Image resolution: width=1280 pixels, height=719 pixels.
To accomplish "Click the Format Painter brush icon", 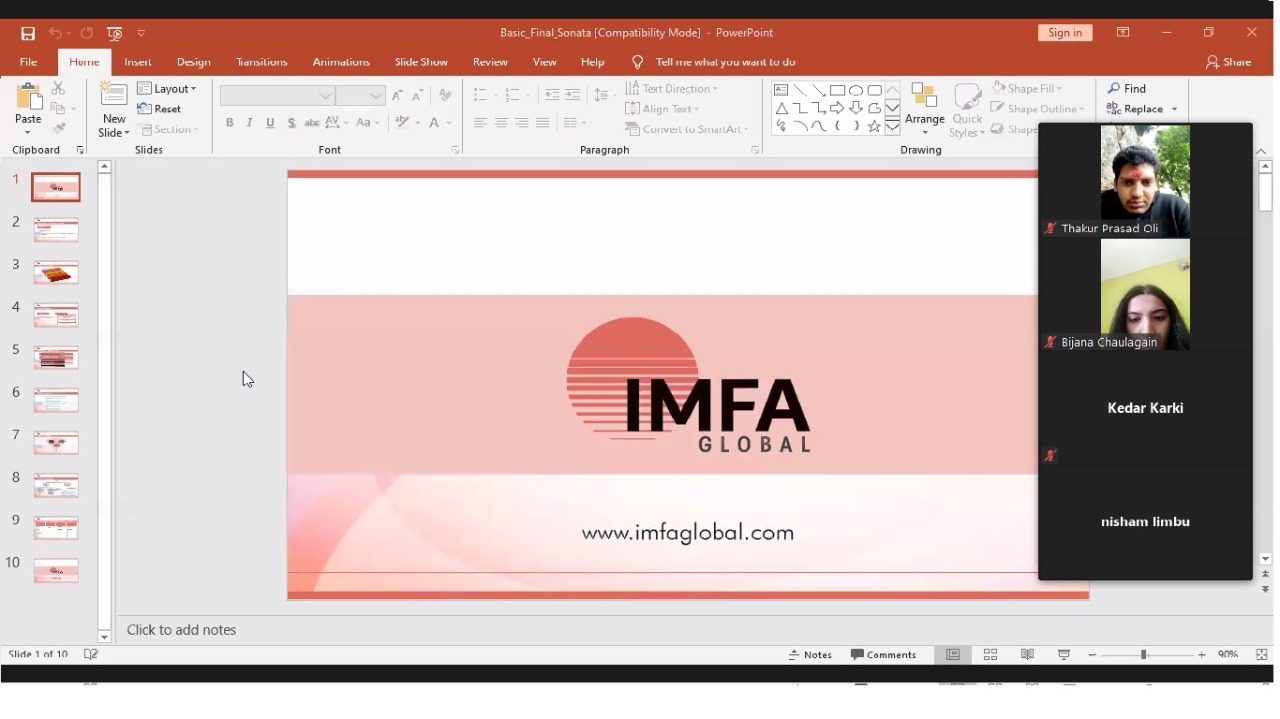I will [58, 129].
